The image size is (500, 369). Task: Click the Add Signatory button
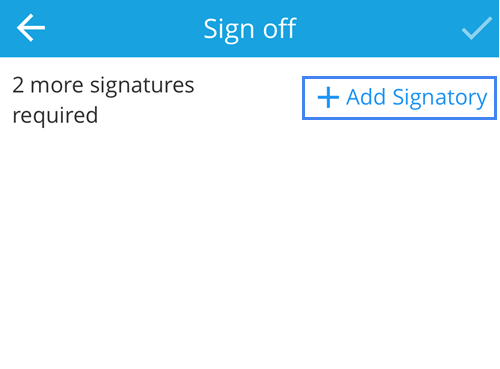point(399,98)
